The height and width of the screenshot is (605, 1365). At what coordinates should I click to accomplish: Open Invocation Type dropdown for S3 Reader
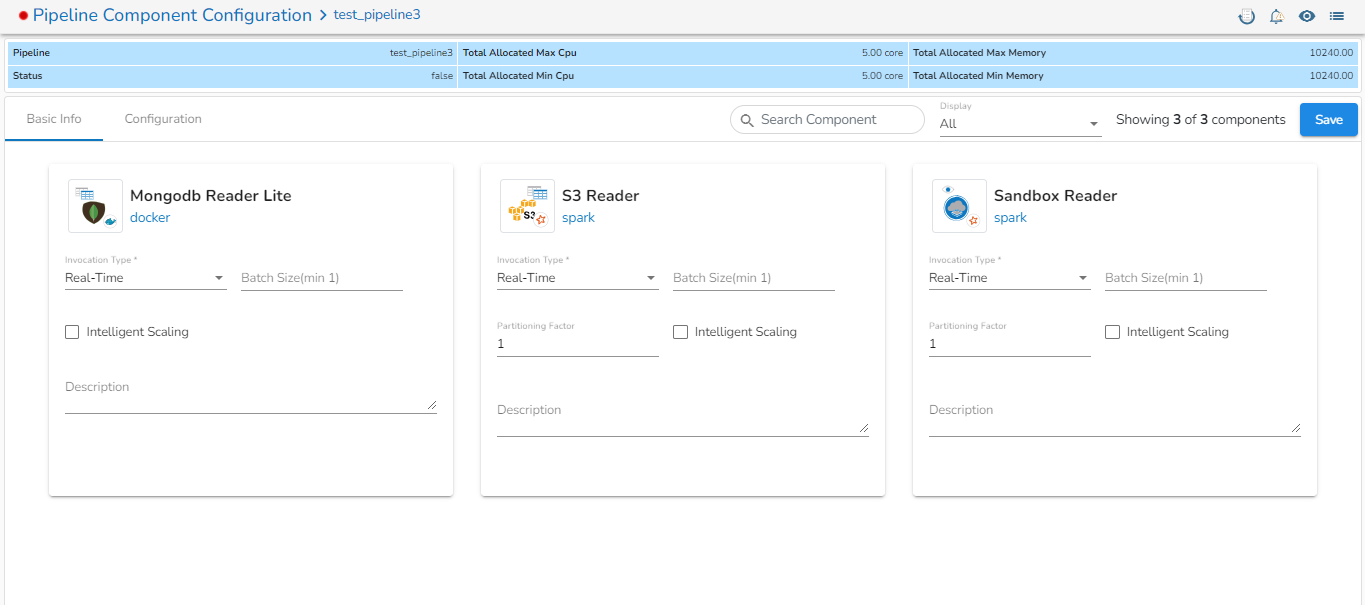(577, 278)
